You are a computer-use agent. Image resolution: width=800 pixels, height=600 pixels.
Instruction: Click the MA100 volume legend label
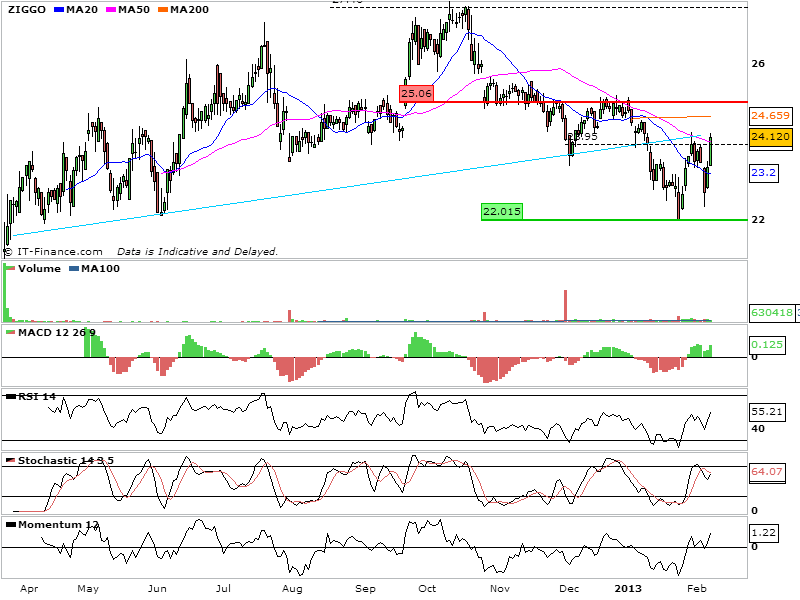101,268
